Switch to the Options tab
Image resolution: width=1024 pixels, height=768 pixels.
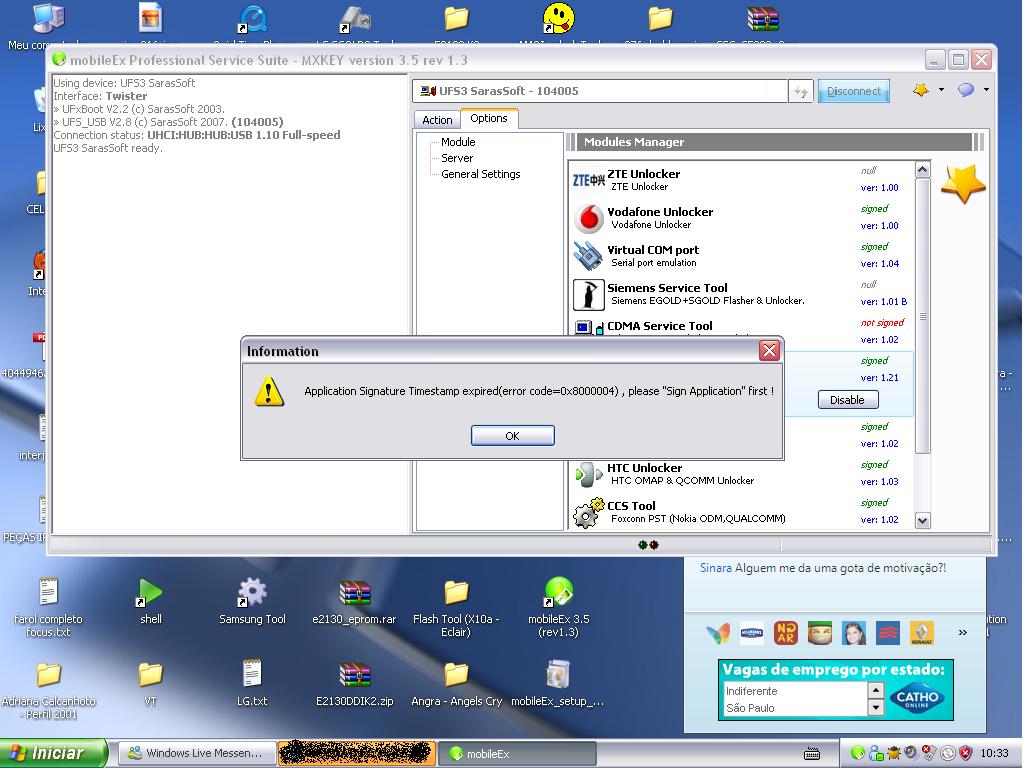point(488,118)
